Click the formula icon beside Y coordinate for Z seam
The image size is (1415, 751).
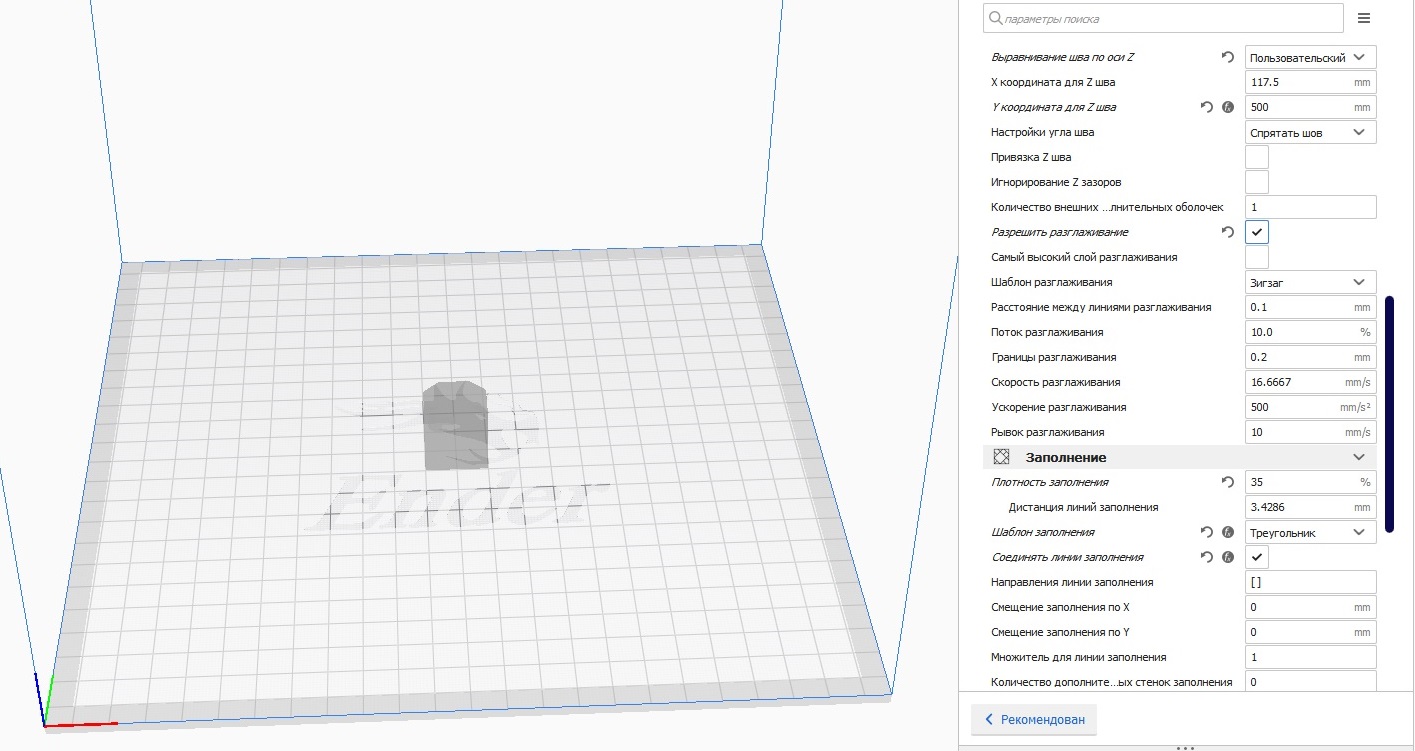point(1228,107)
